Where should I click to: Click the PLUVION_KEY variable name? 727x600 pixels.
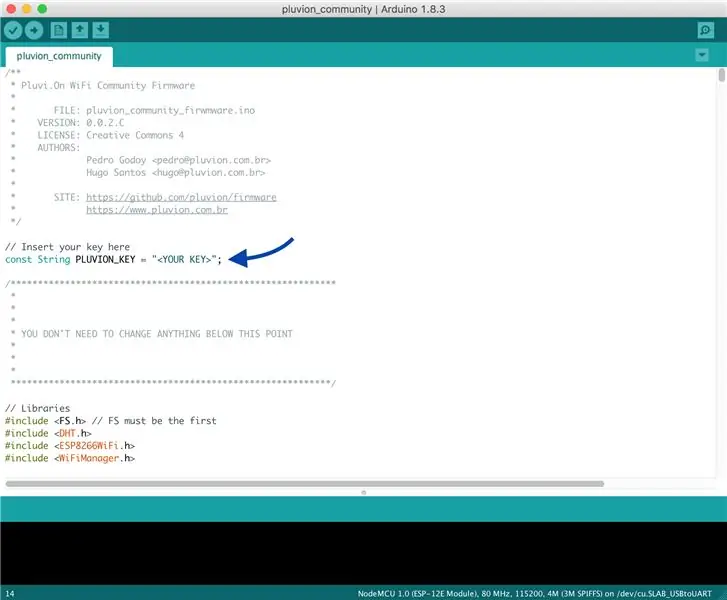pyautogui.click(x=105, y=260)
